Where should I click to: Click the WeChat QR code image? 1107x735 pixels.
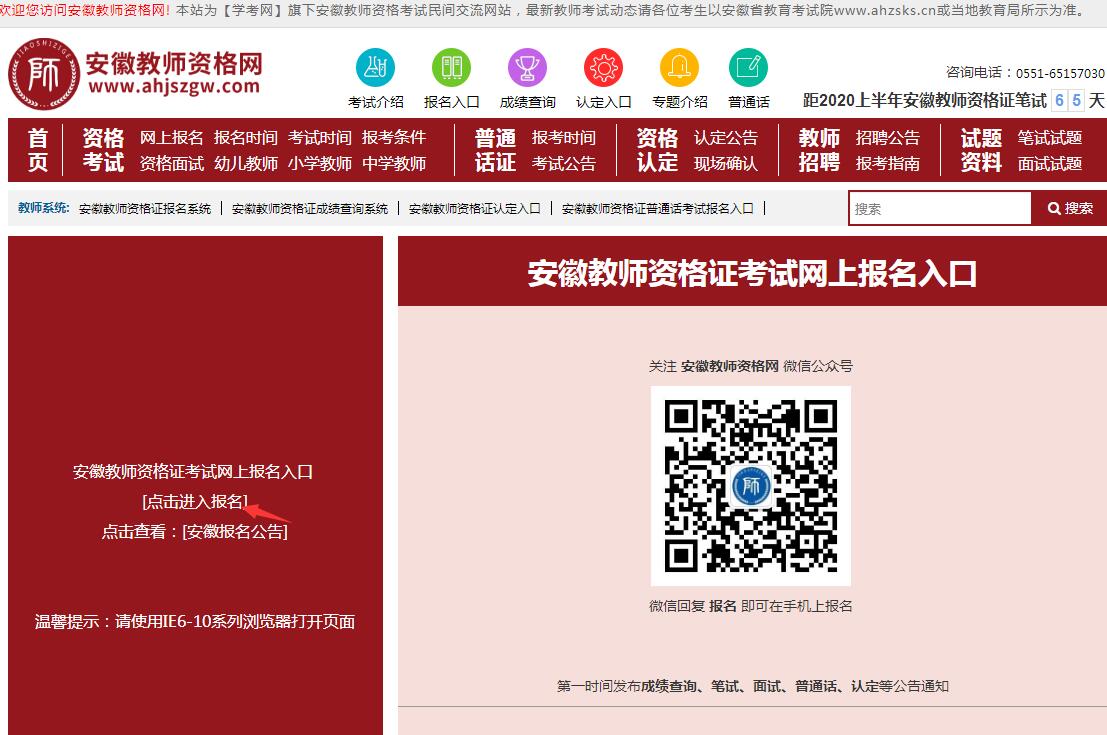750,486
